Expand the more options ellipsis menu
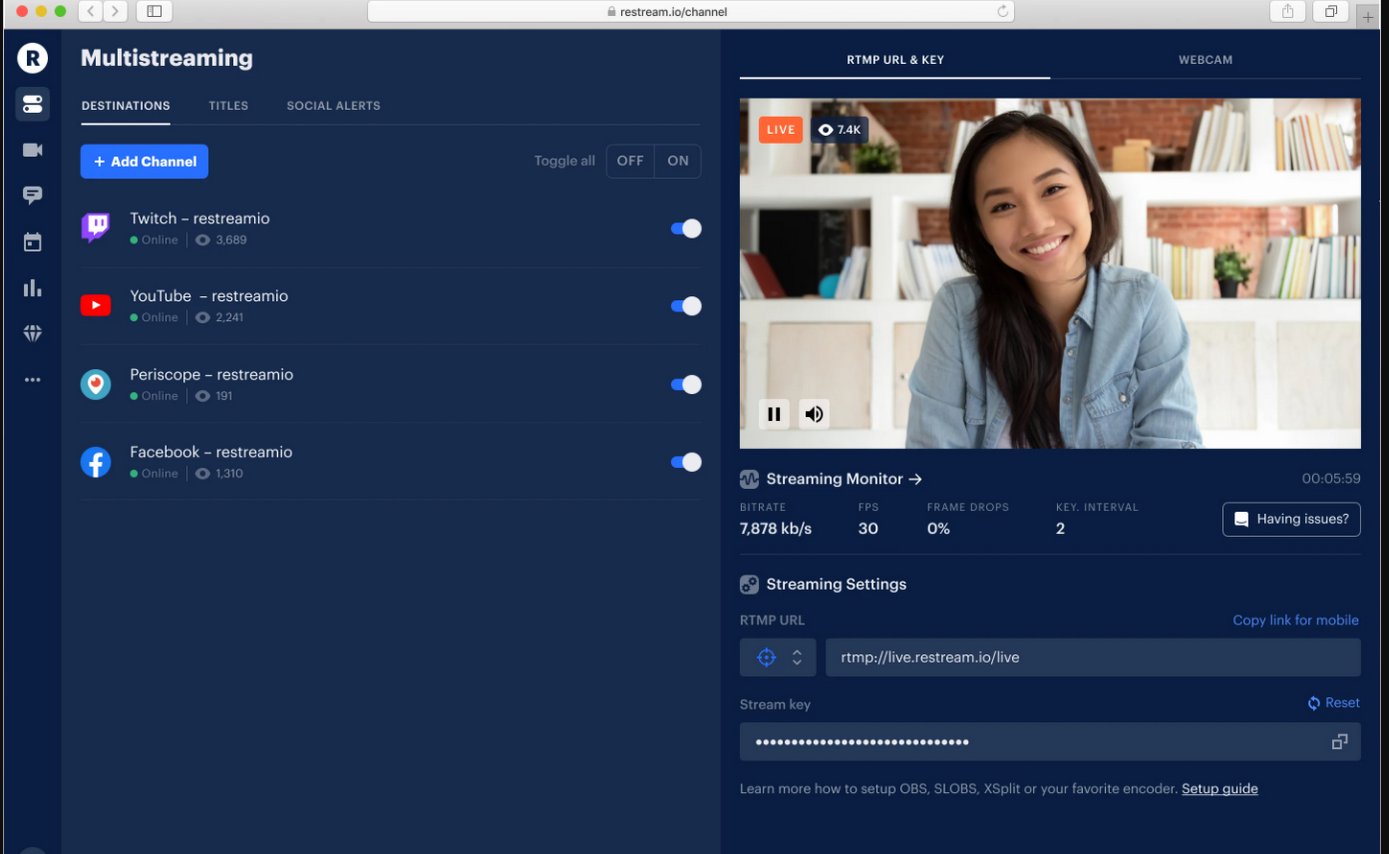The height and width of the screenshot is (854, 1389). click(32, 379)
